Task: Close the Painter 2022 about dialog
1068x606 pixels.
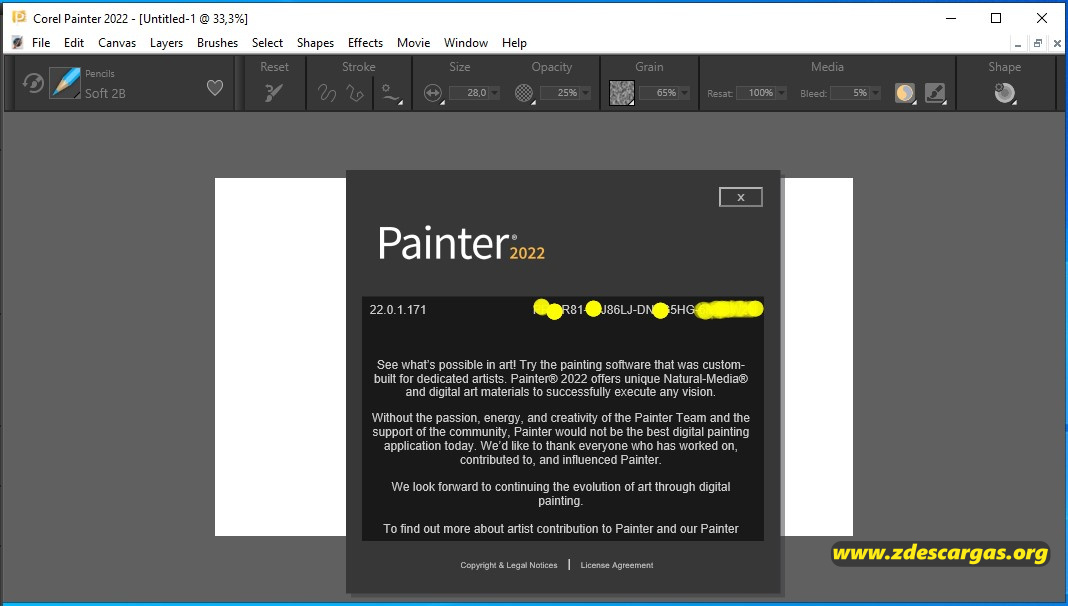Action: point(740,197)
